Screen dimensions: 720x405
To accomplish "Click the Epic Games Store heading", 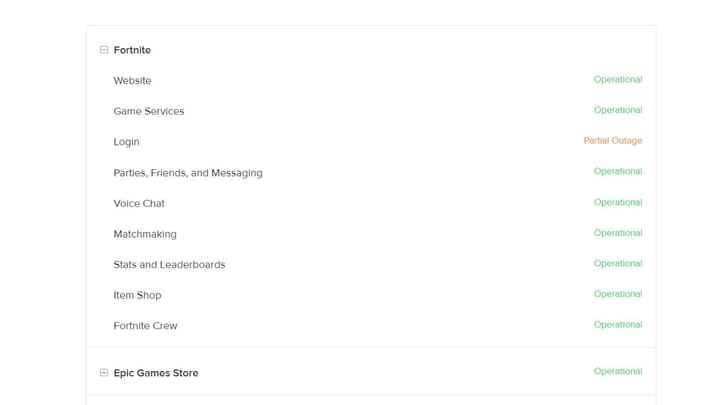I will (156, 373).
